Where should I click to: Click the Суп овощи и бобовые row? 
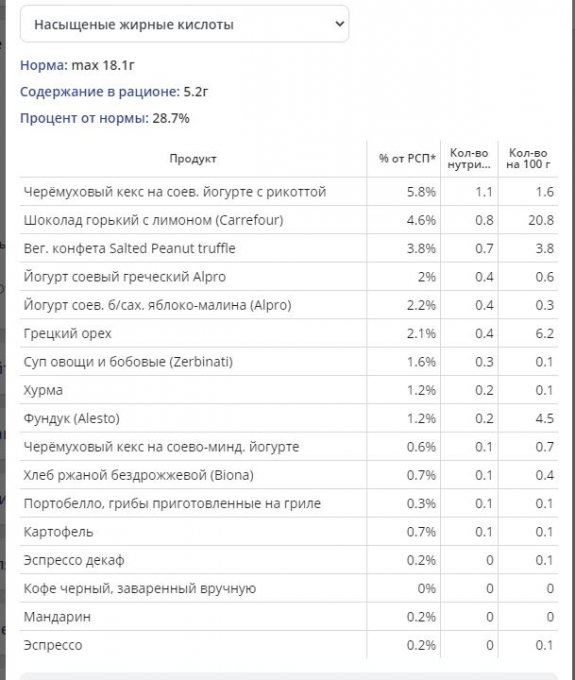(x=289, y=362)
